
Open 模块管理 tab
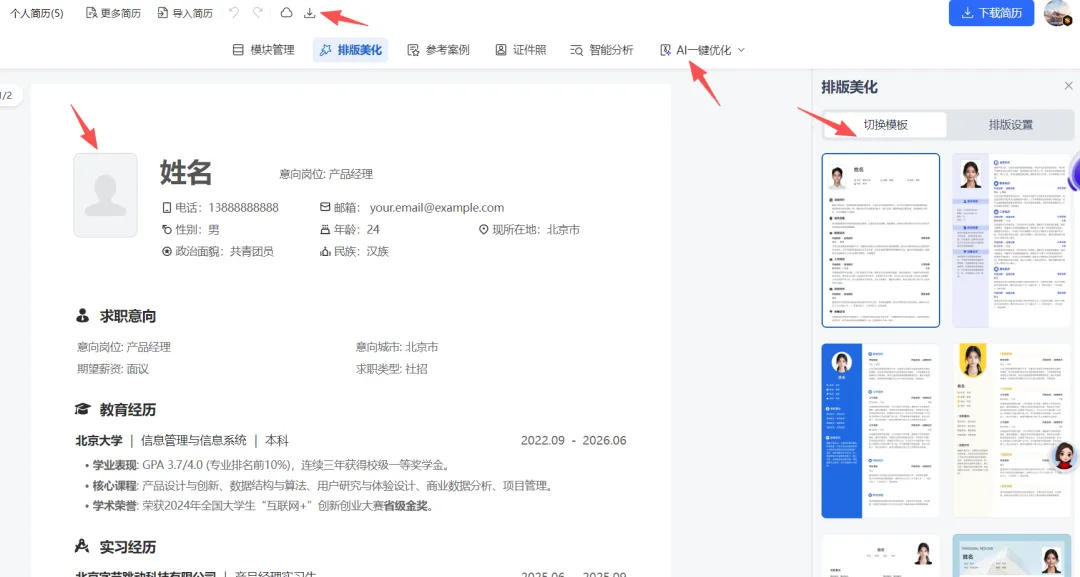tap(264, 50)
